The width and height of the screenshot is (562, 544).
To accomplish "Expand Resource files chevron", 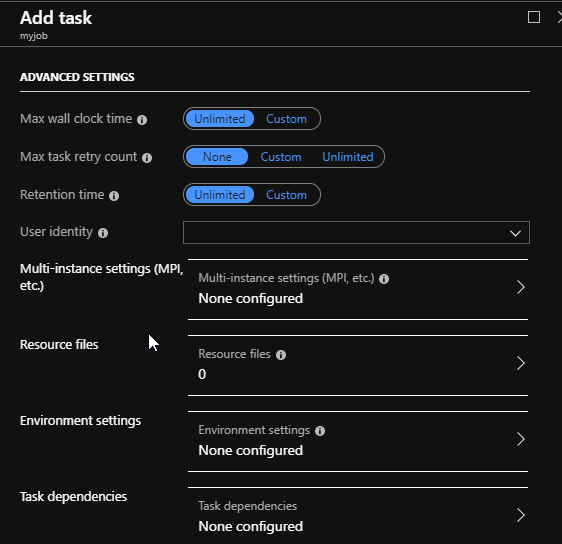I will 521,363.
